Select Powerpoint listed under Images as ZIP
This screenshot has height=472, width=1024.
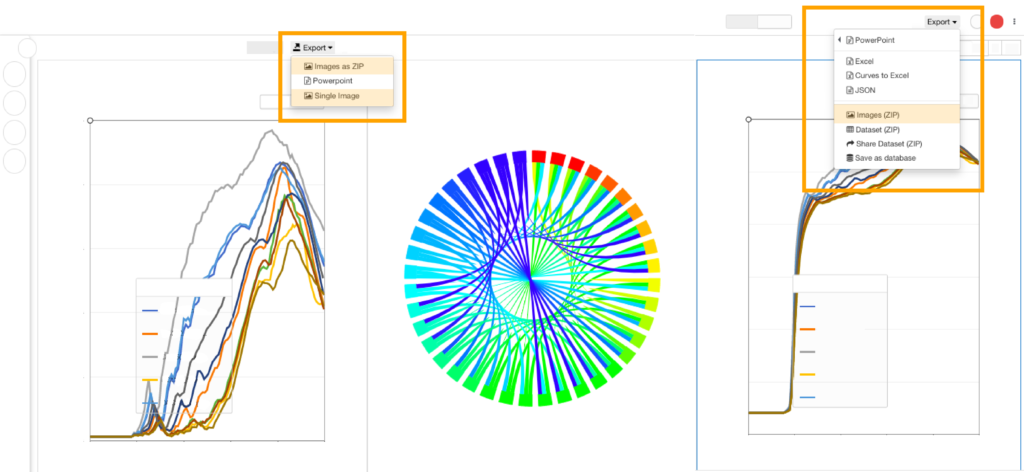(342, 81)
